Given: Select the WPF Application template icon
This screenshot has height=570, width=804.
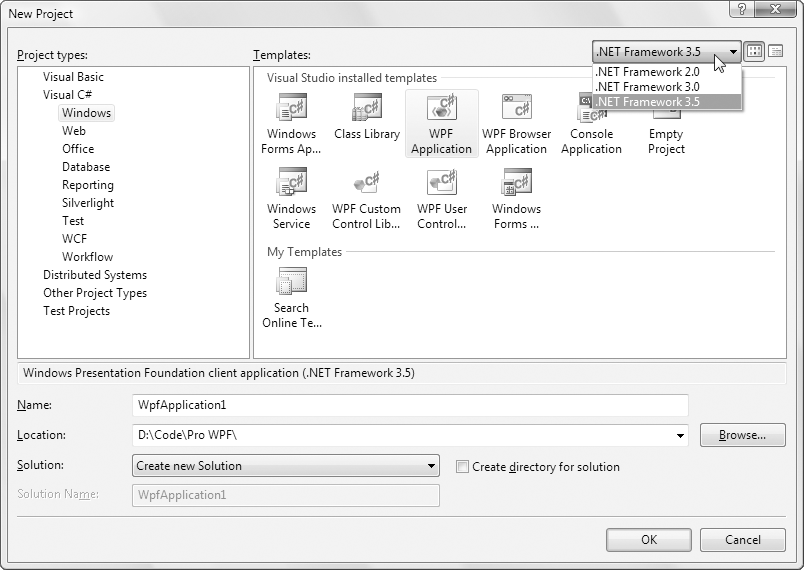Looking at the screenshot, I should [x=441, y=107].
